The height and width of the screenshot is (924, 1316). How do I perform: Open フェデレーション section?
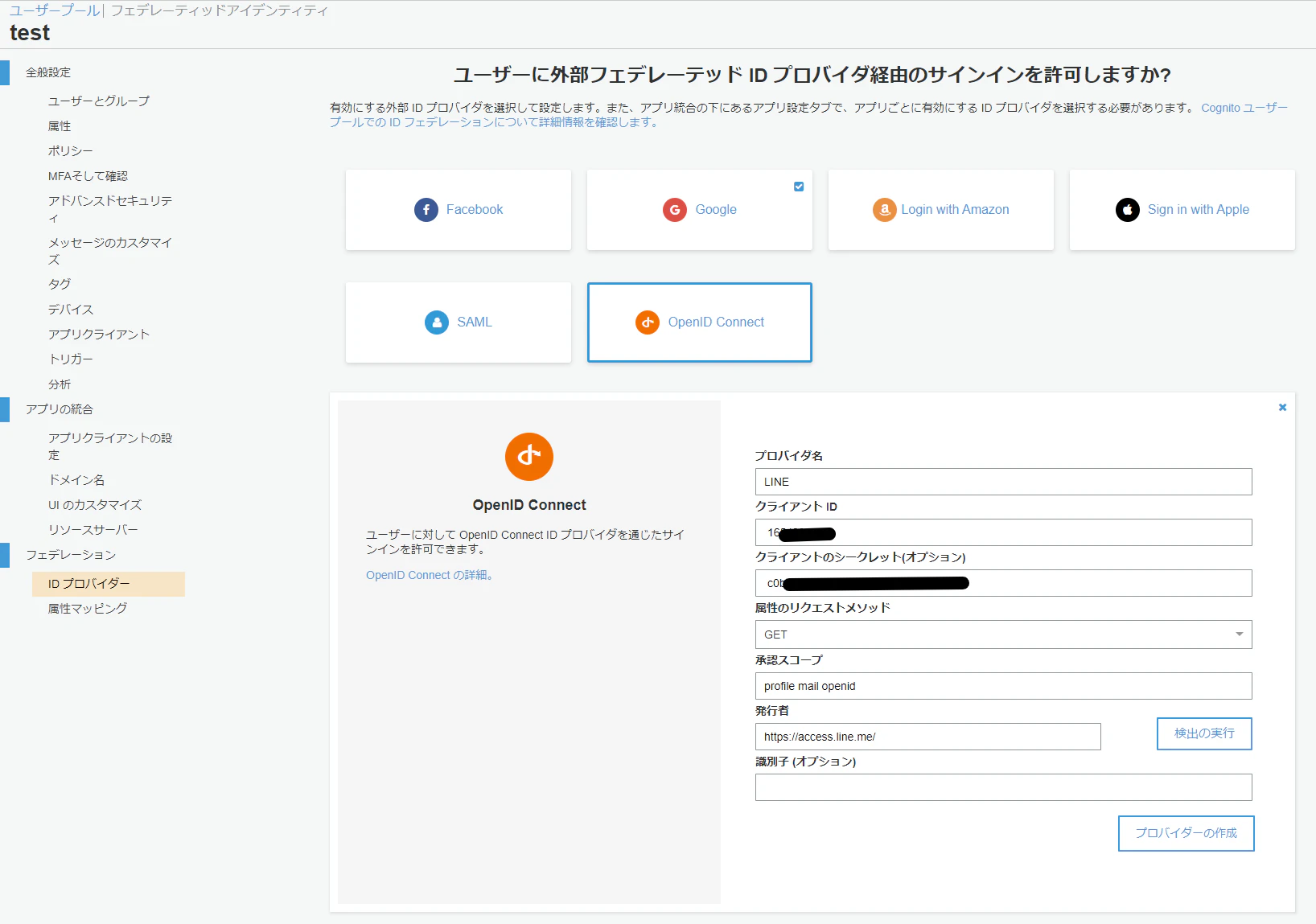[71, 555]
